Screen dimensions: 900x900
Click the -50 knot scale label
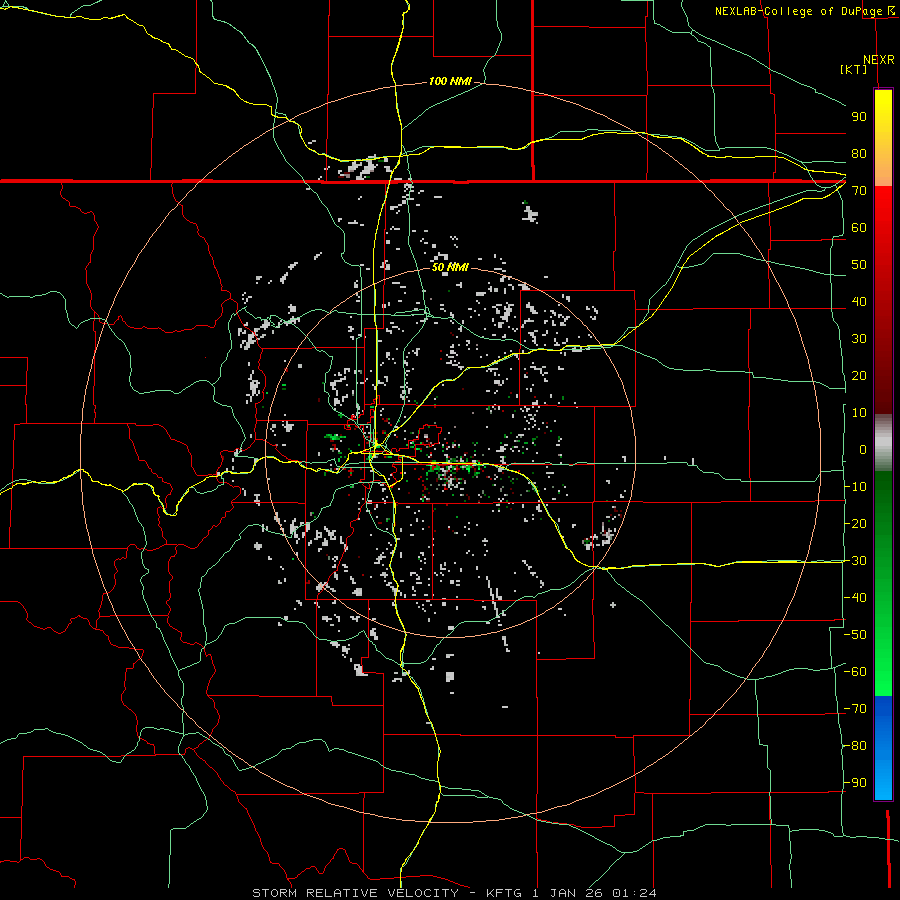point(855,635)
